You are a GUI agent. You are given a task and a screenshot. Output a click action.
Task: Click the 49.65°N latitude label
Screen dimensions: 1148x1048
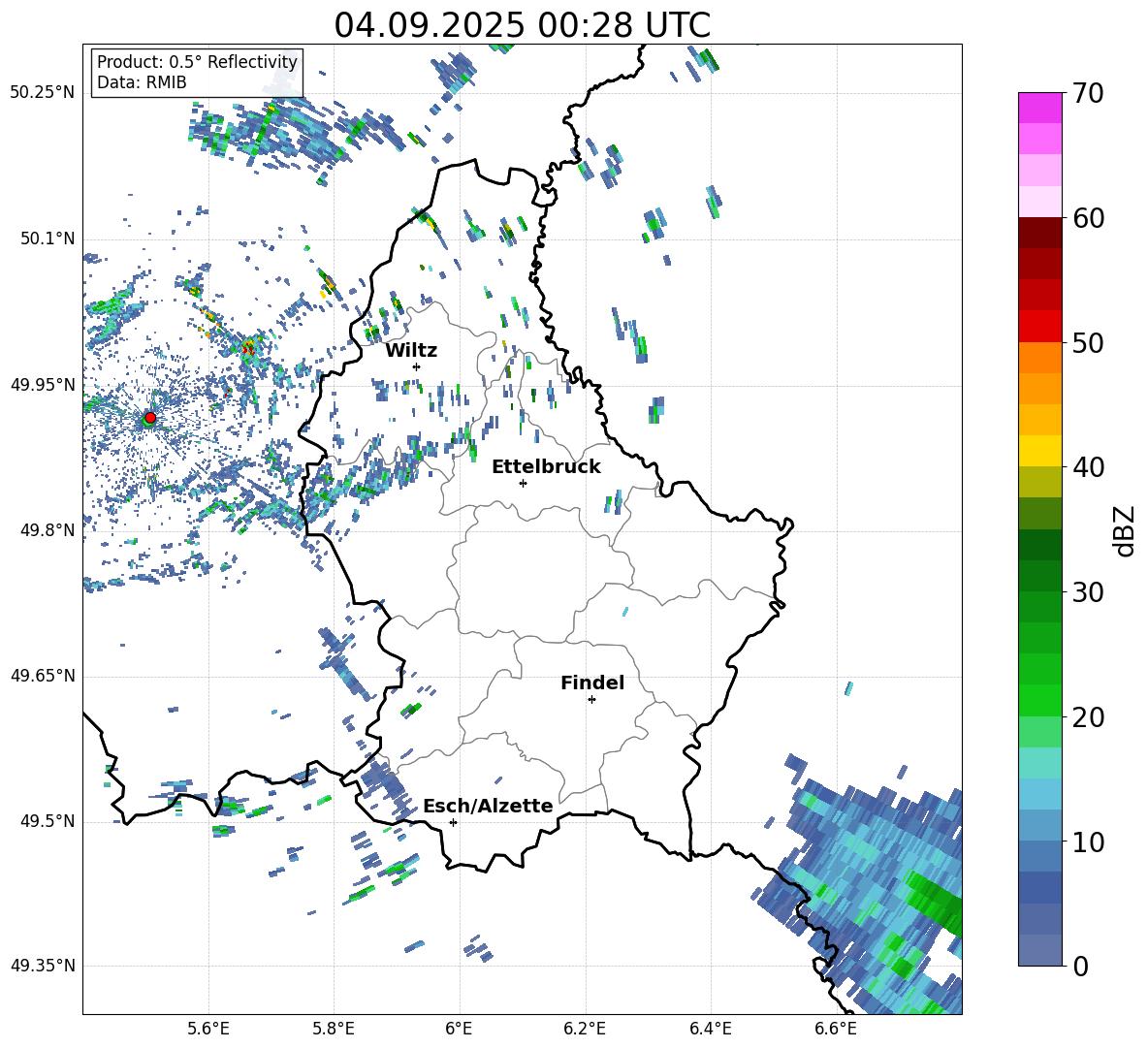tap(43, 676)
